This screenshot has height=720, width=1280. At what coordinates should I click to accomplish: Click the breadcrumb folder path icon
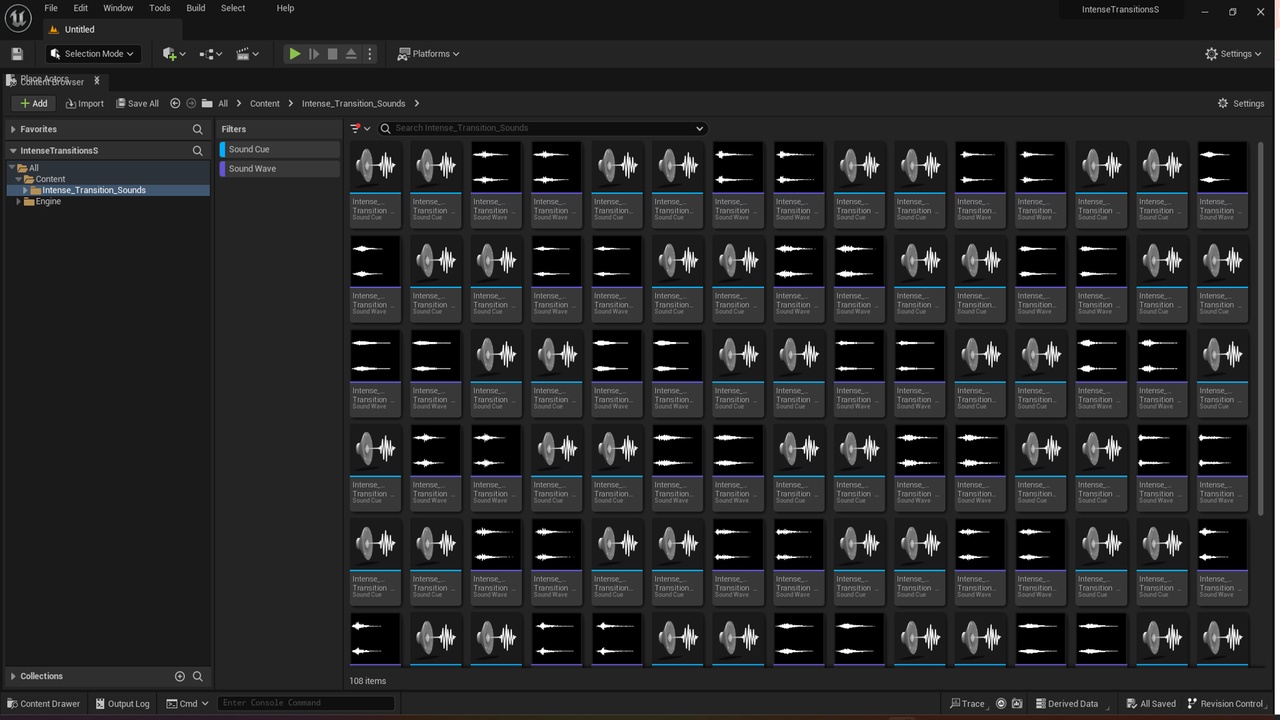207,103
